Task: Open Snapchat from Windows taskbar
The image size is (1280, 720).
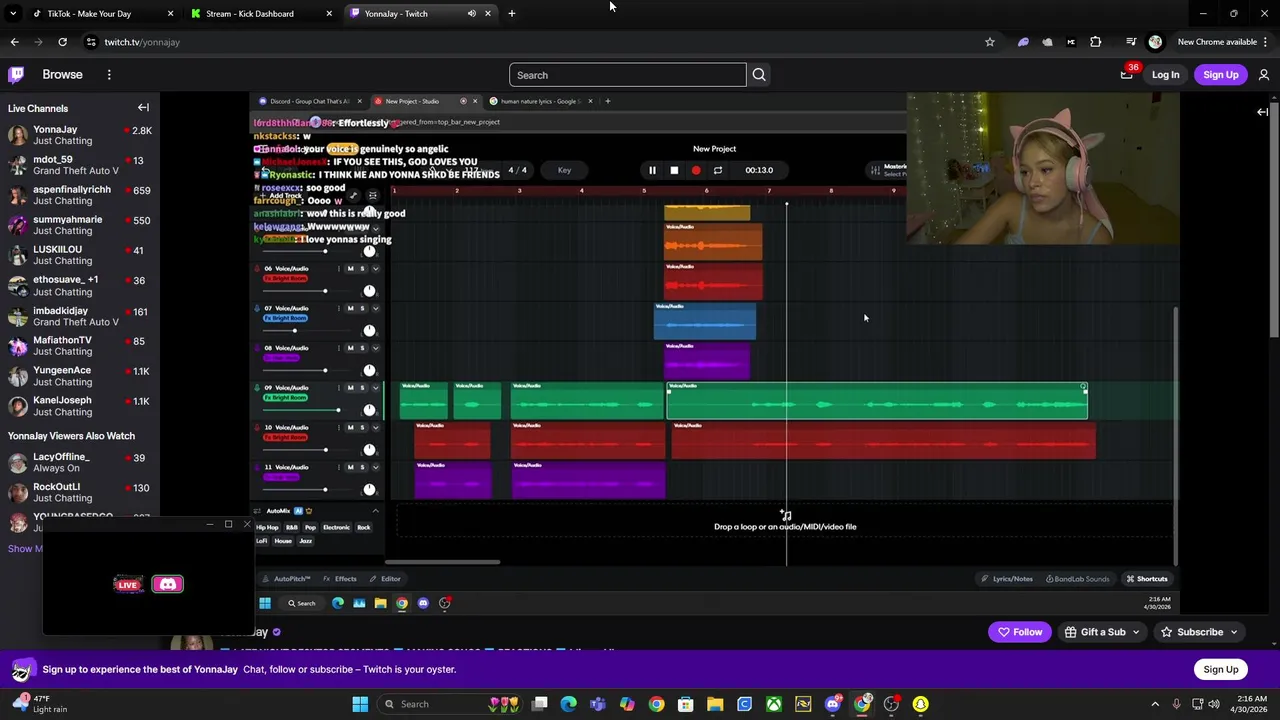Action: [x=920, y=704]
